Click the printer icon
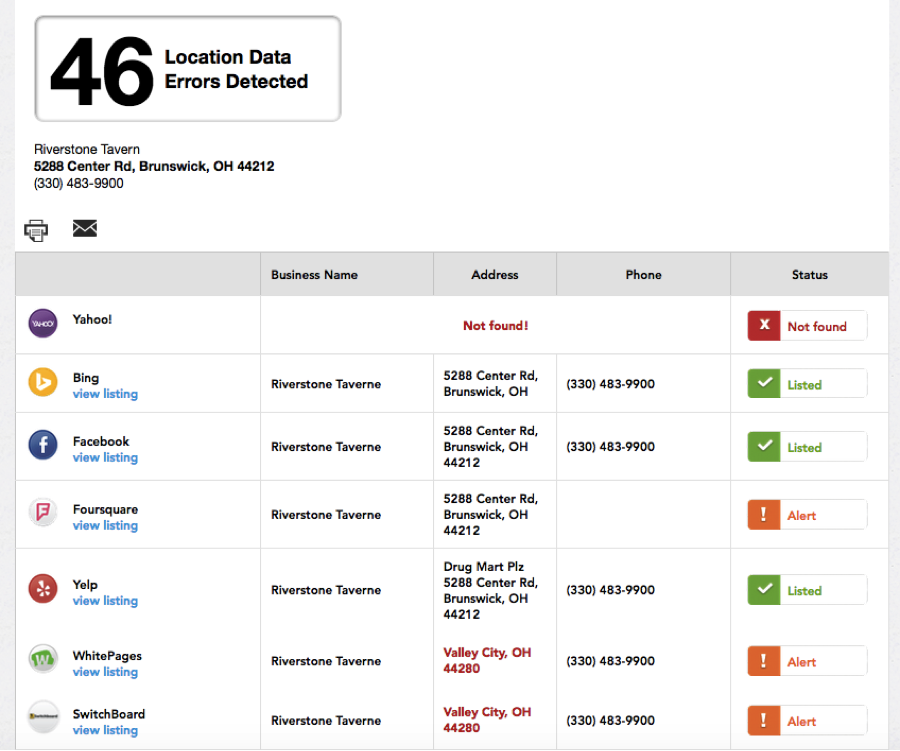 [36, 230]
